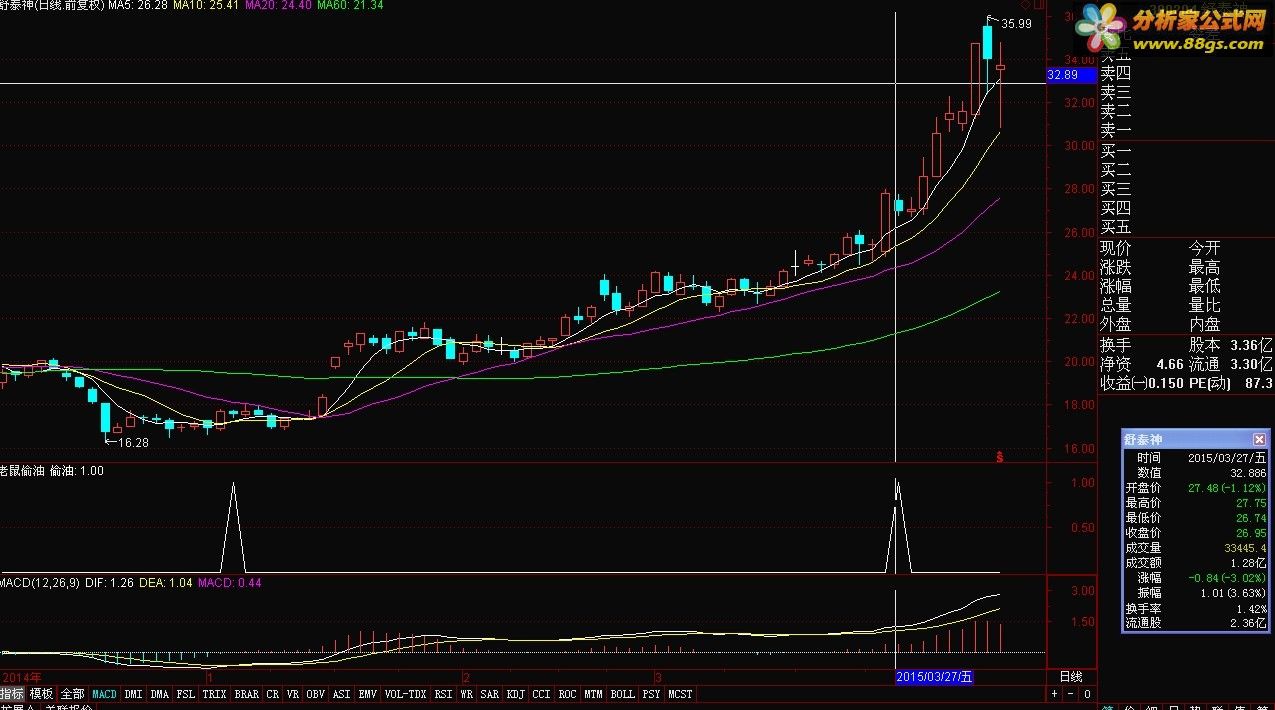This screenshot has height=710, width=1275.
Task: Select the 全部 indicator tab
Action: 72,693
